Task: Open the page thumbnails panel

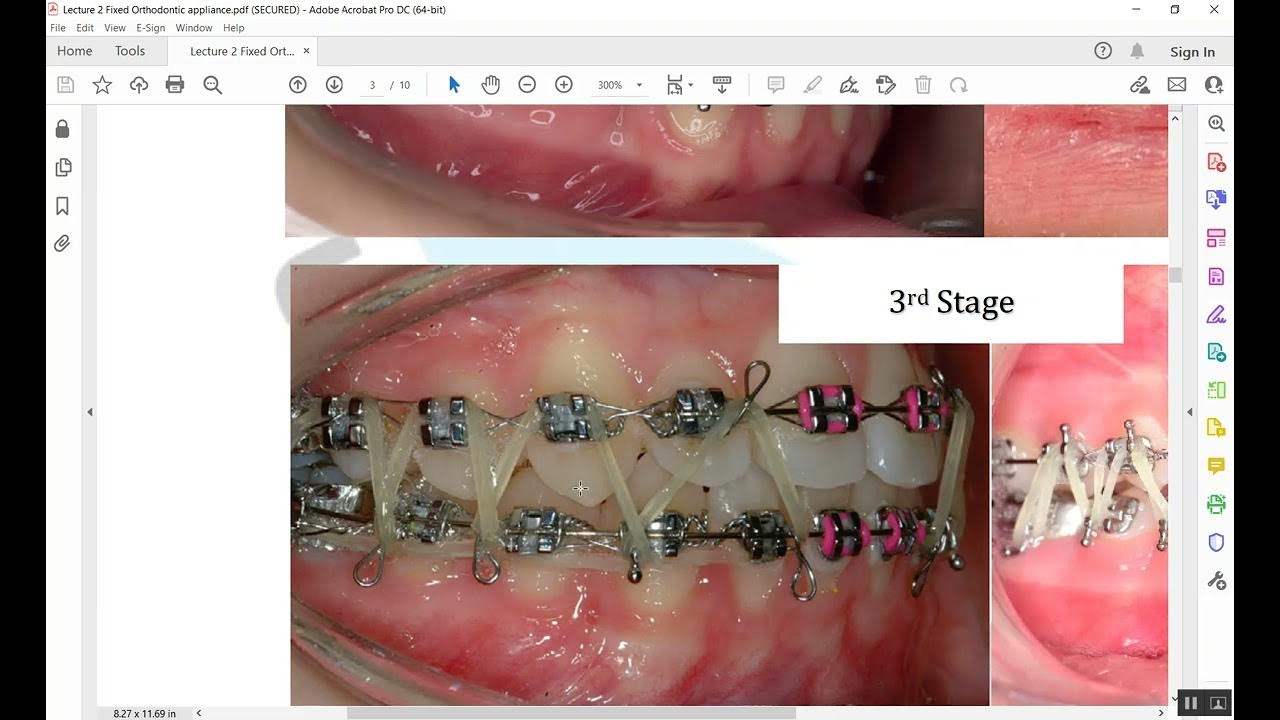Action: pos(62,167)
